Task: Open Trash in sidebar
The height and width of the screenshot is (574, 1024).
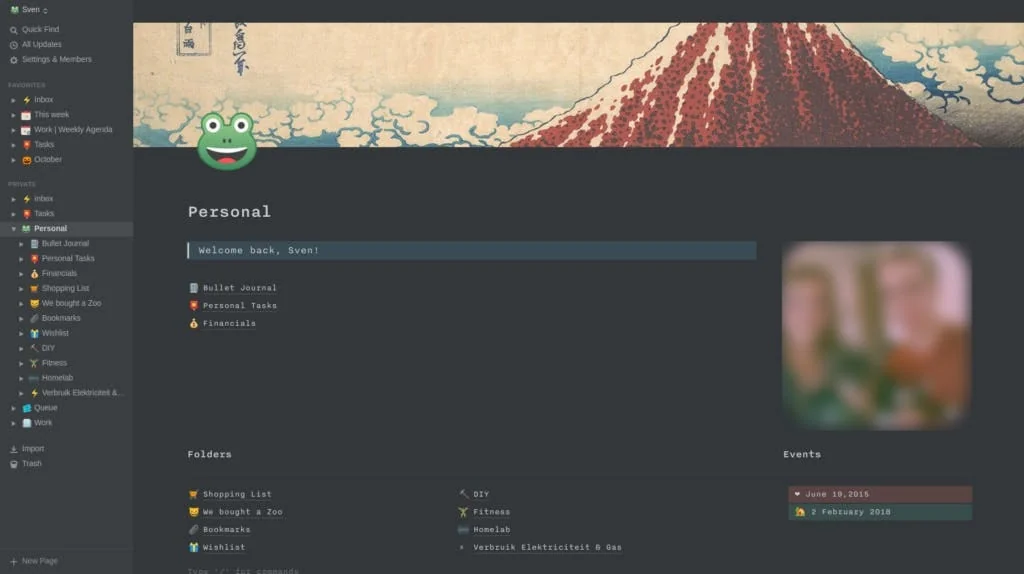Action: (x=31, y=464)
